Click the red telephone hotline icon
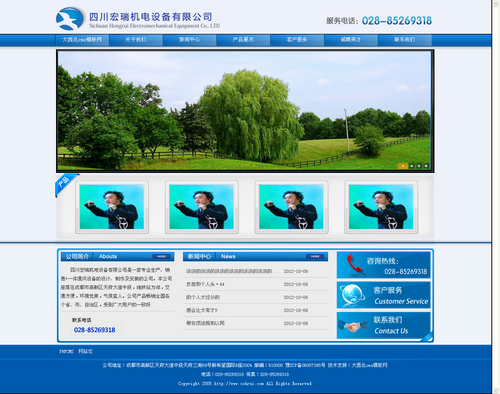The height and width of the screenshot is (394, 500). point(354,265)
